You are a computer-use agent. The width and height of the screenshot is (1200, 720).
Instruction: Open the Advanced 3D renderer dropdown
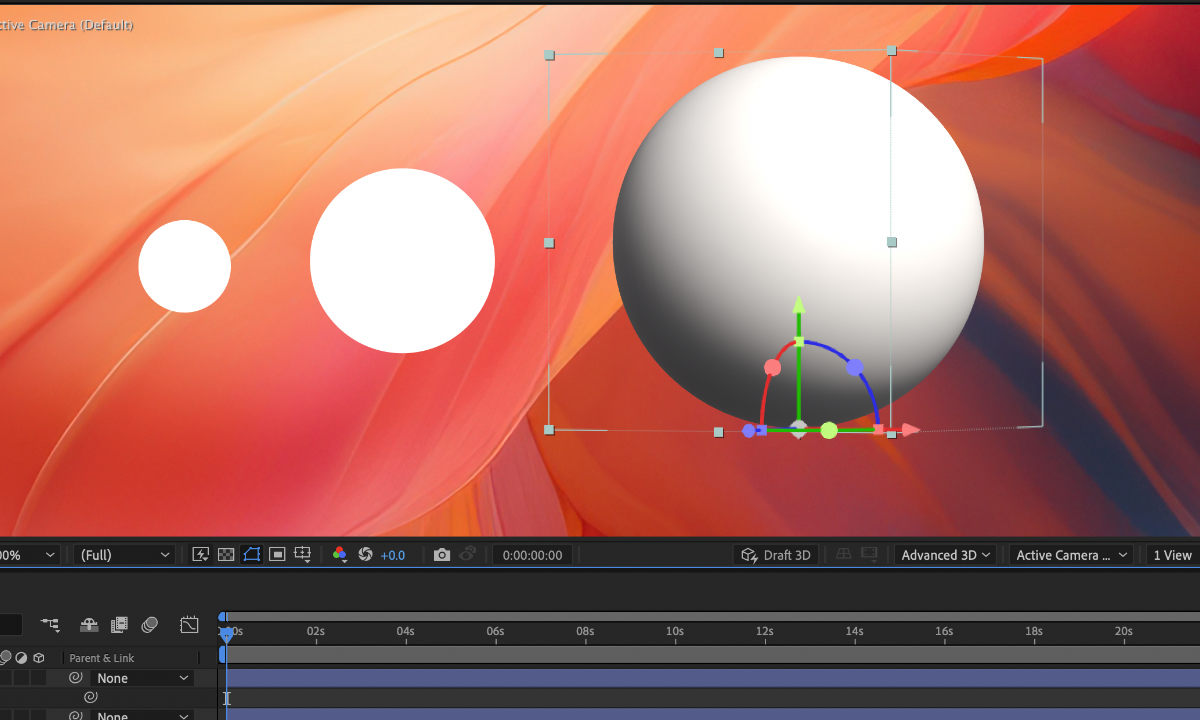[946, 555]
